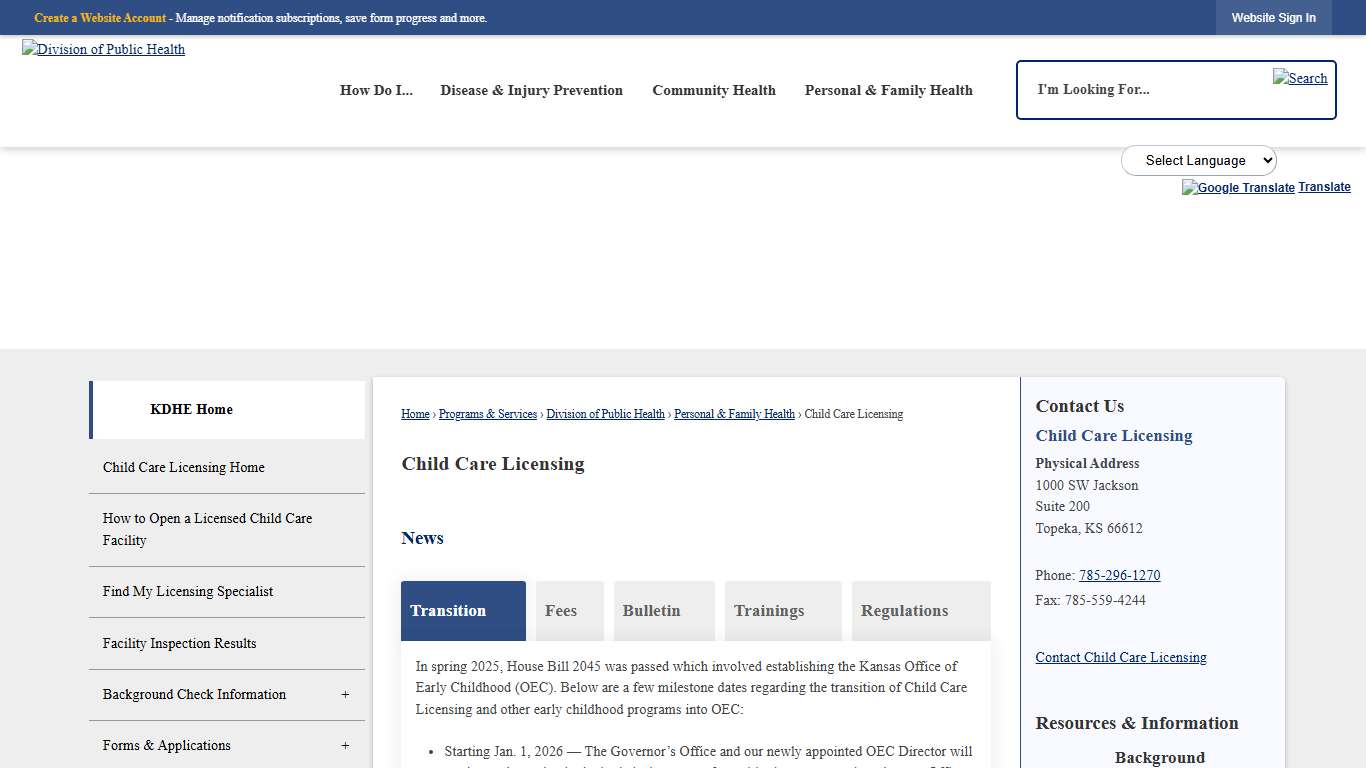Click the Translate link
1366x768 pixels.
click(1324, 186)
